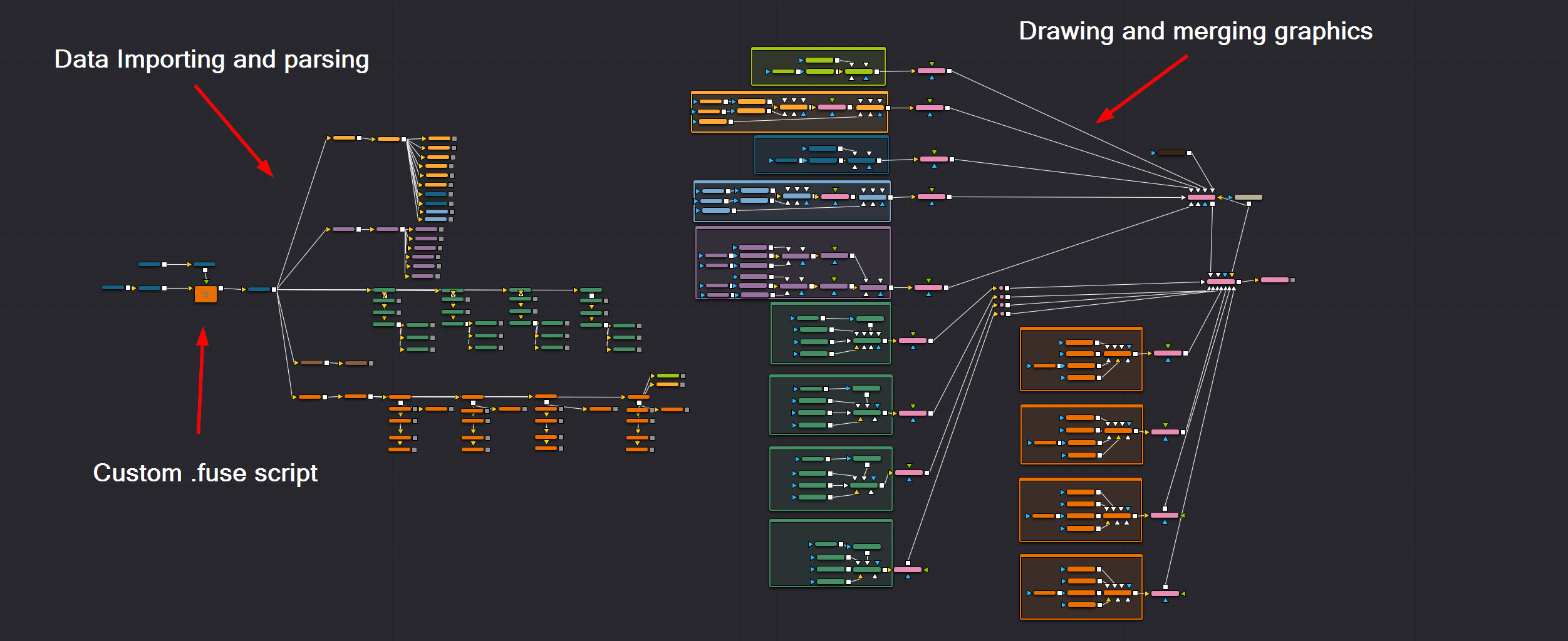Select the pink node right of the purple group

pyautogui.click(x=928, y=287)
